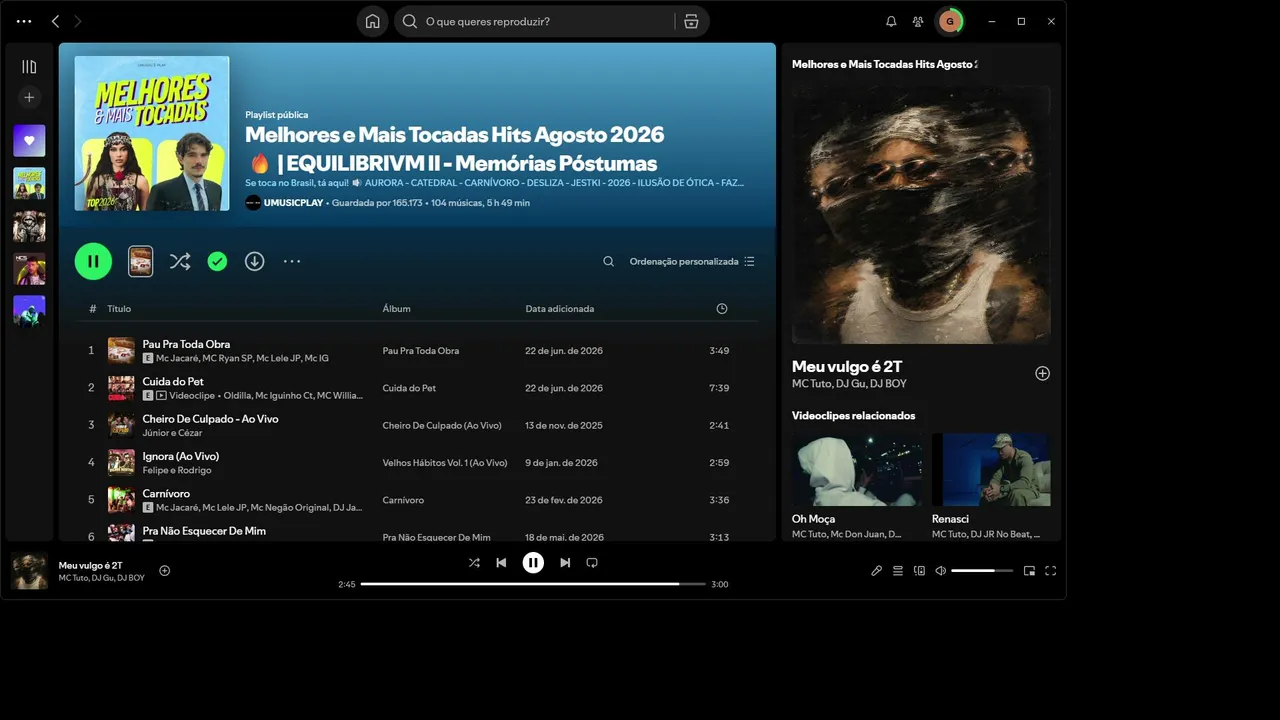
Task: Open the album 'Velhos Hábitos Vol. 1 (Ao Vivo)'
Action: tap(445, 463)
